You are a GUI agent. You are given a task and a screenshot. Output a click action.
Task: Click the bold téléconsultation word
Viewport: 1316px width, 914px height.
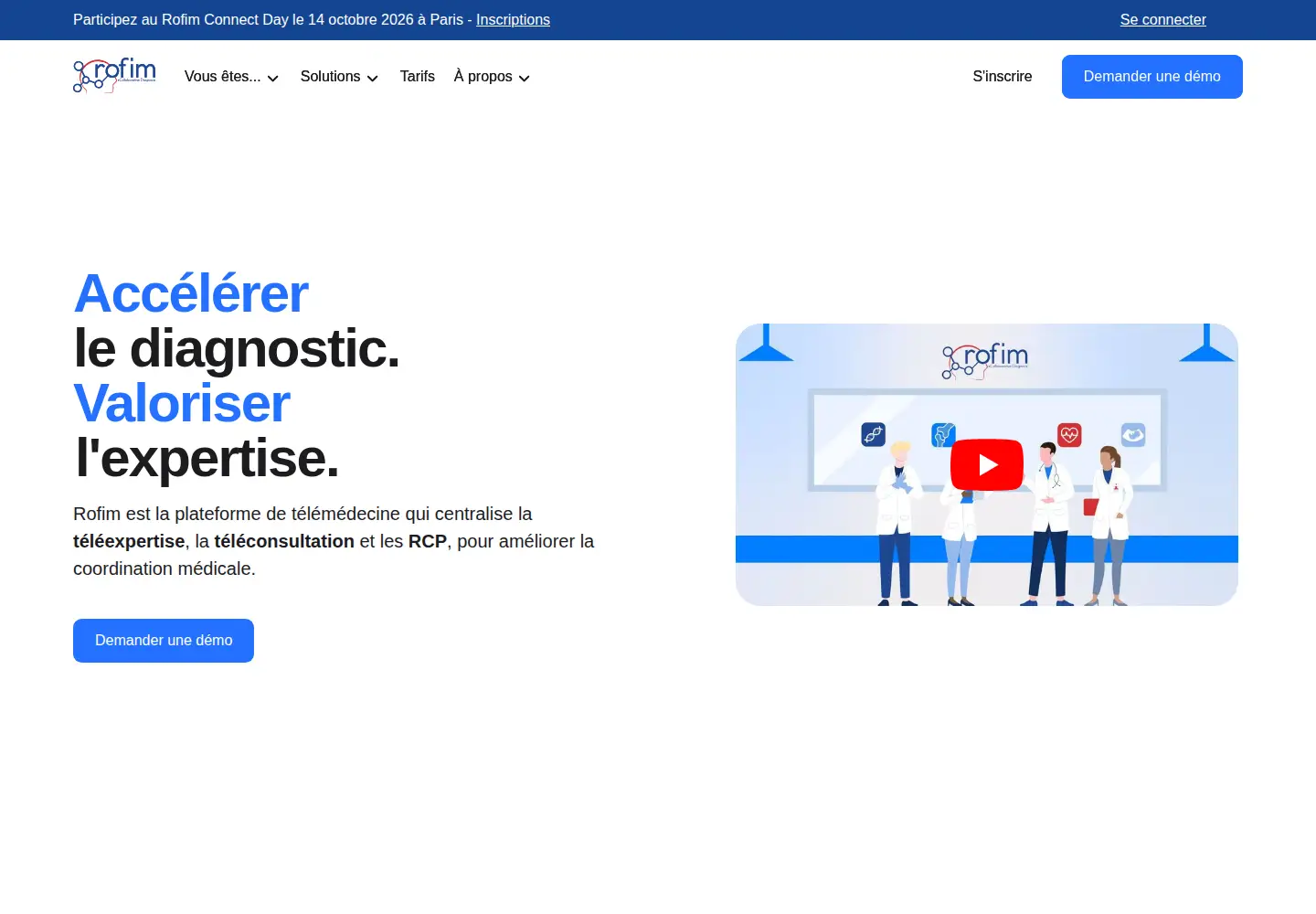point(284,541)
